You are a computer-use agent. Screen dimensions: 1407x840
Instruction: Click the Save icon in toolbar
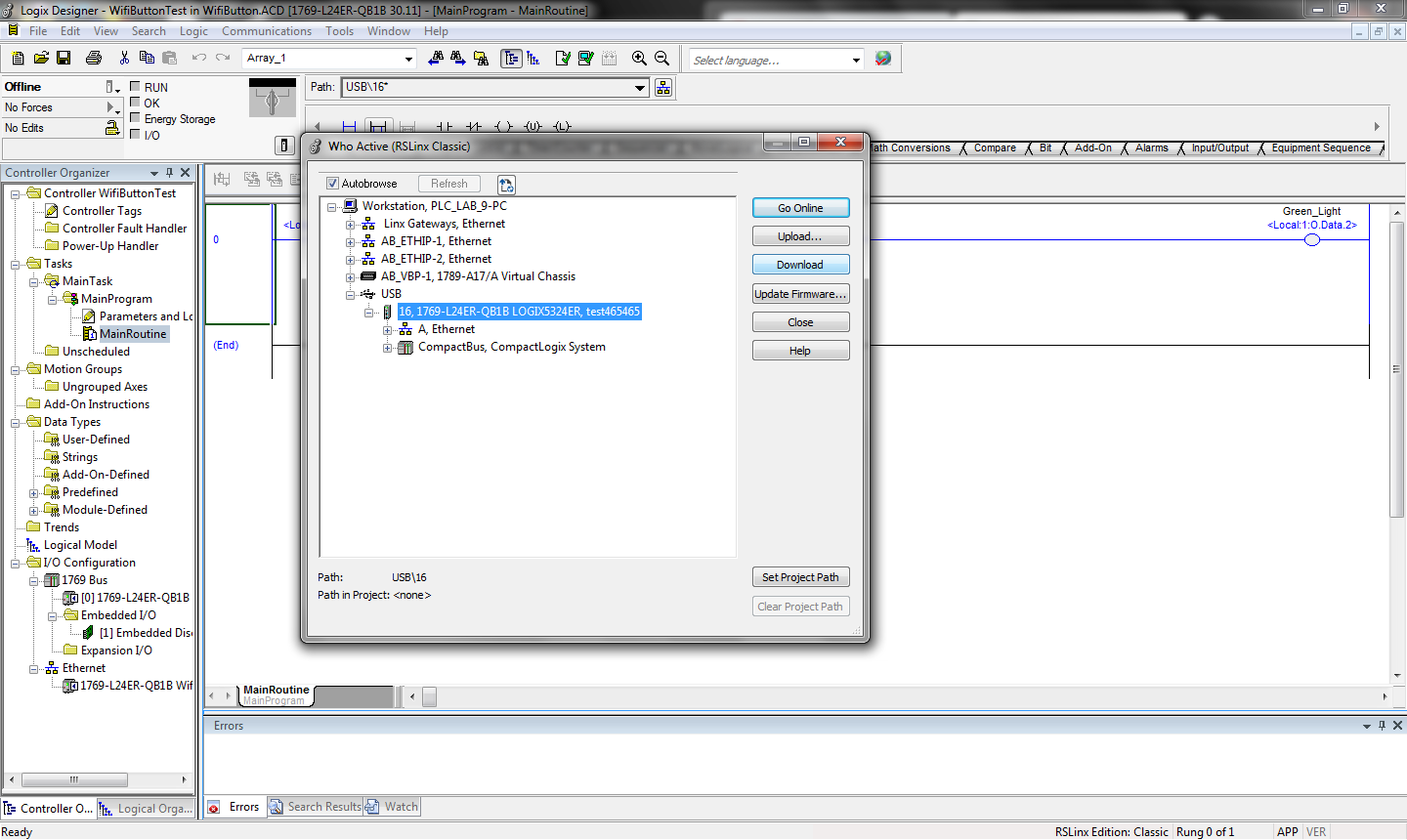click(64, 59)
